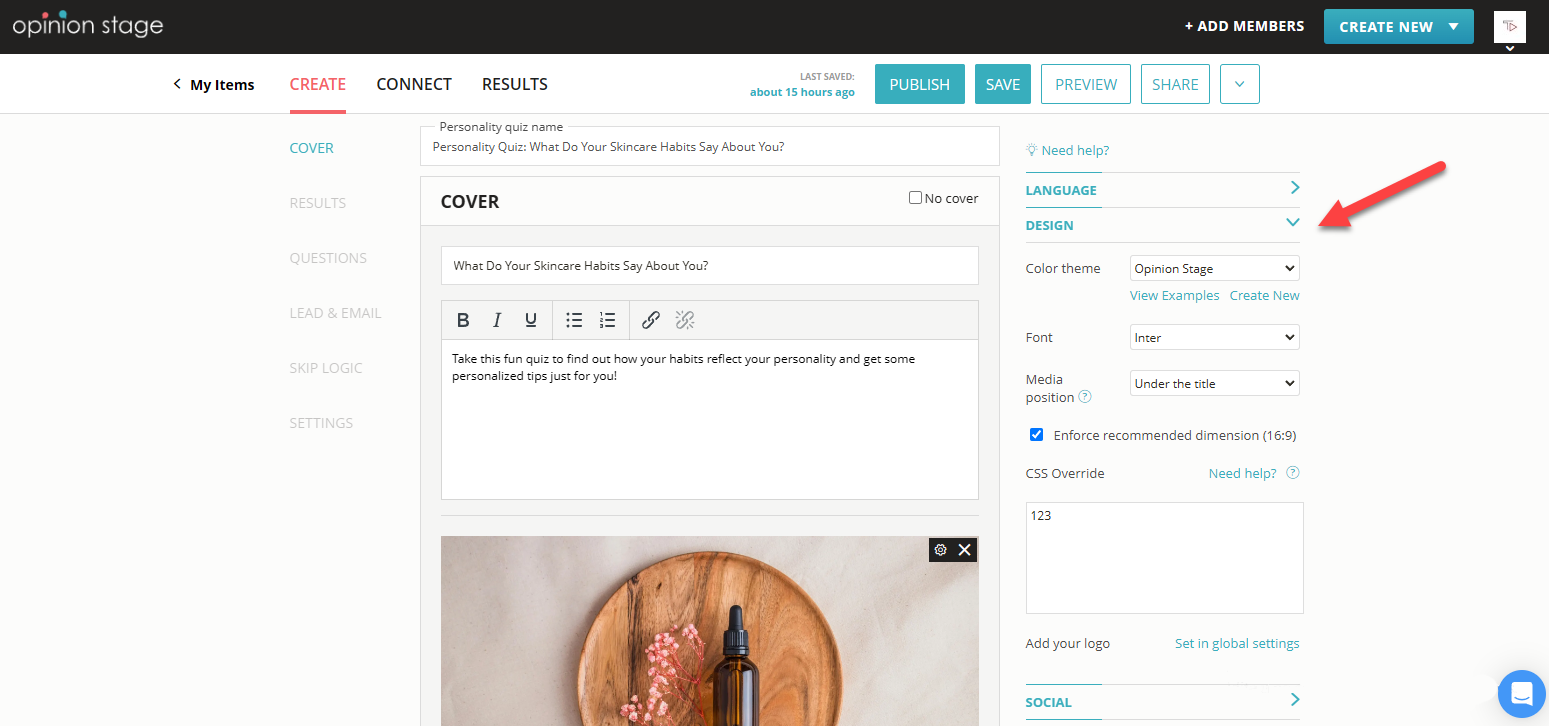Disable Enforce recommended dimension (16:9)
This screenshot has height=726, width=1549.
tap(1036, 434)
